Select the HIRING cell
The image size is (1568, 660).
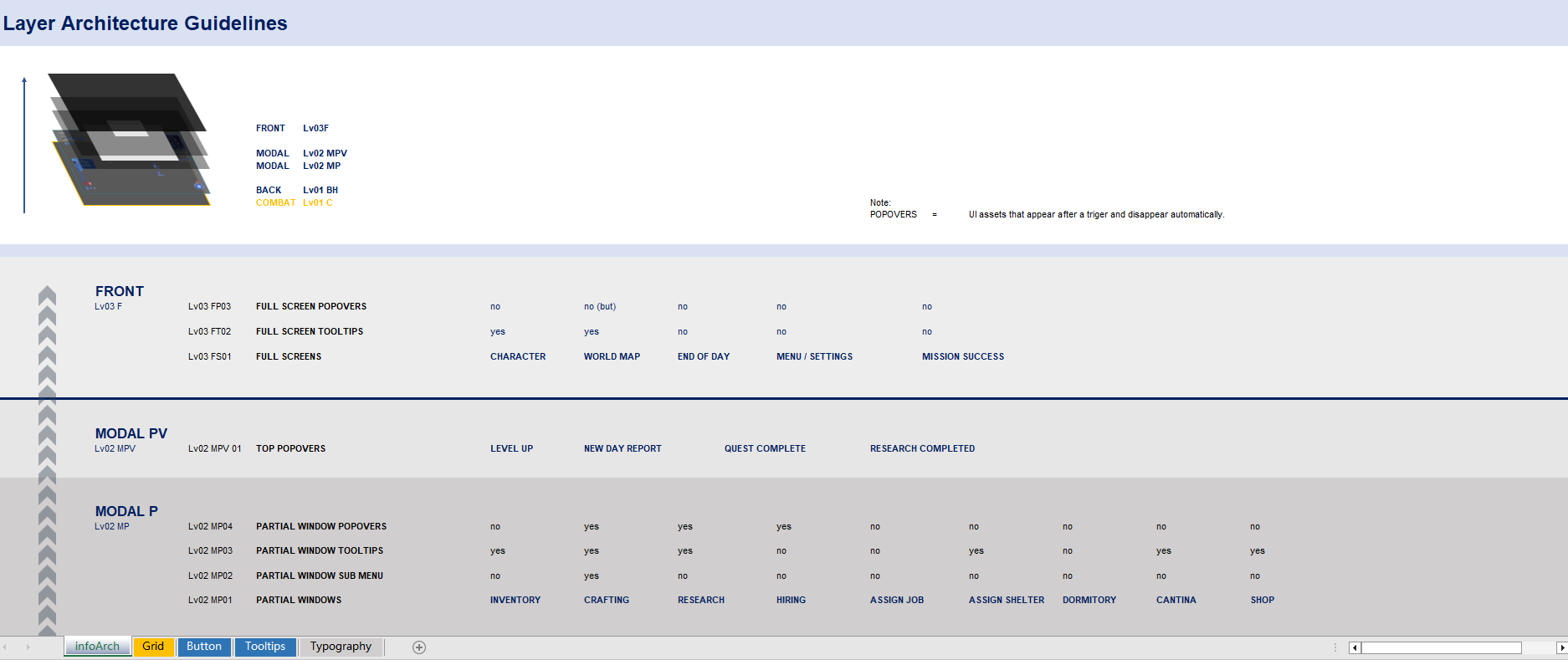(791, 601)
